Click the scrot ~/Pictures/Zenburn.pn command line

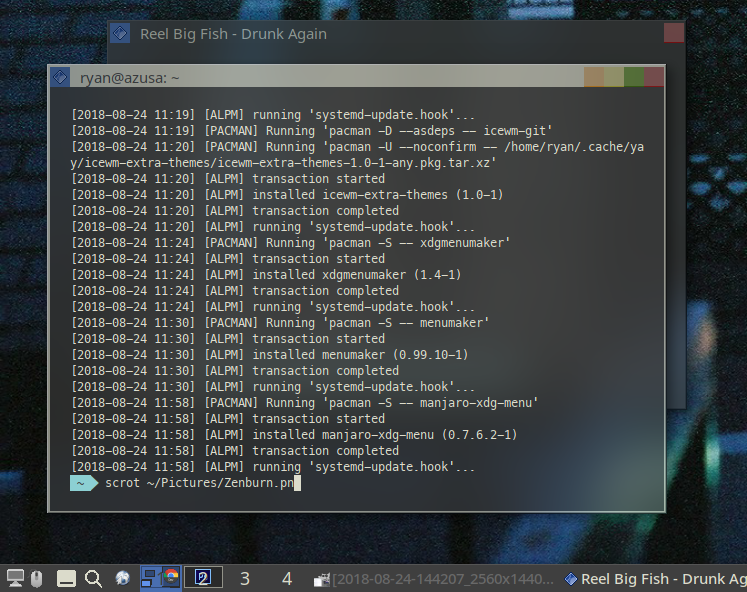200,483
